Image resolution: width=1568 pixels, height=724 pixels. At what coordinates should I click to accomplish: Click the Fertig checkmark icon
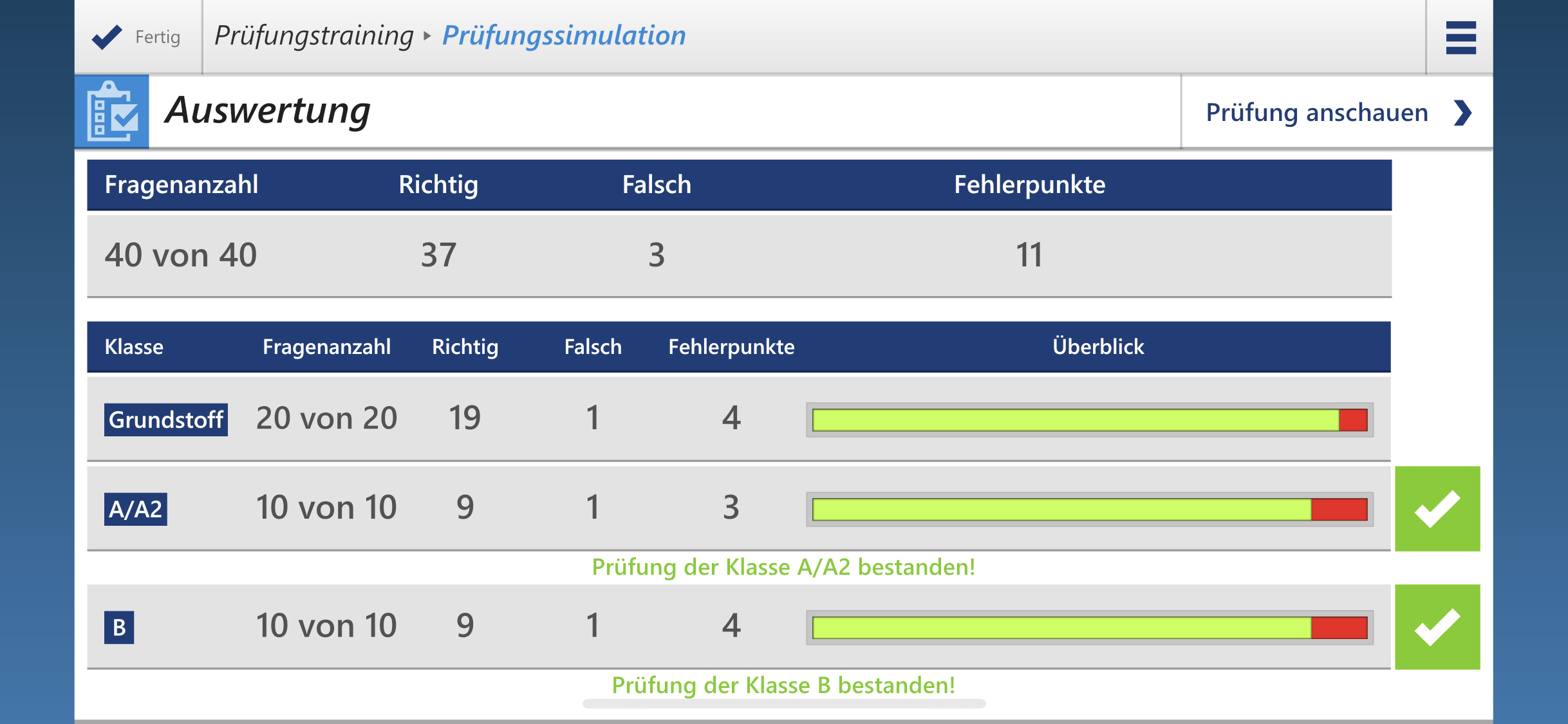point(108,37)
